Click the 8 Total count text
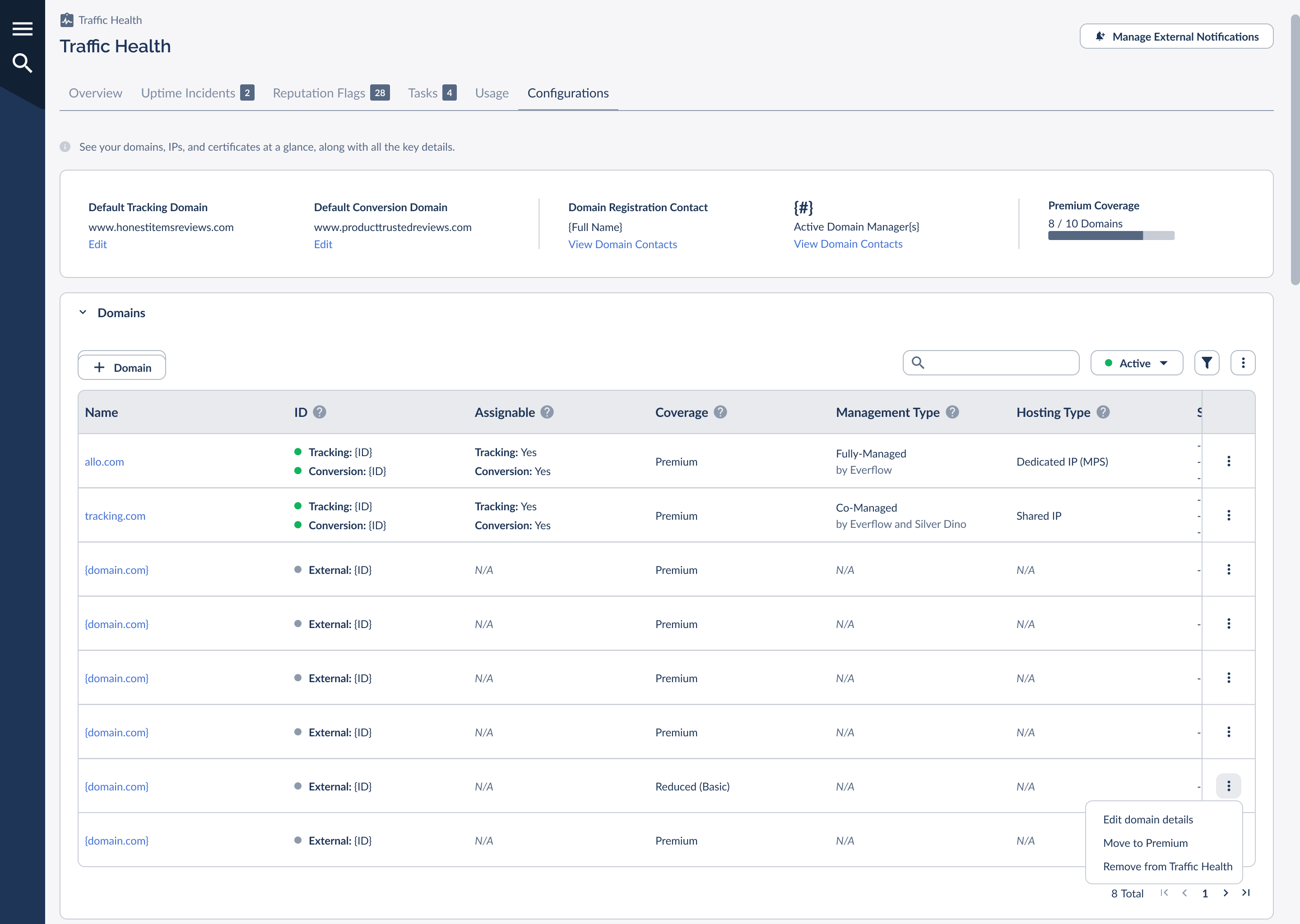 [1127, 893]
